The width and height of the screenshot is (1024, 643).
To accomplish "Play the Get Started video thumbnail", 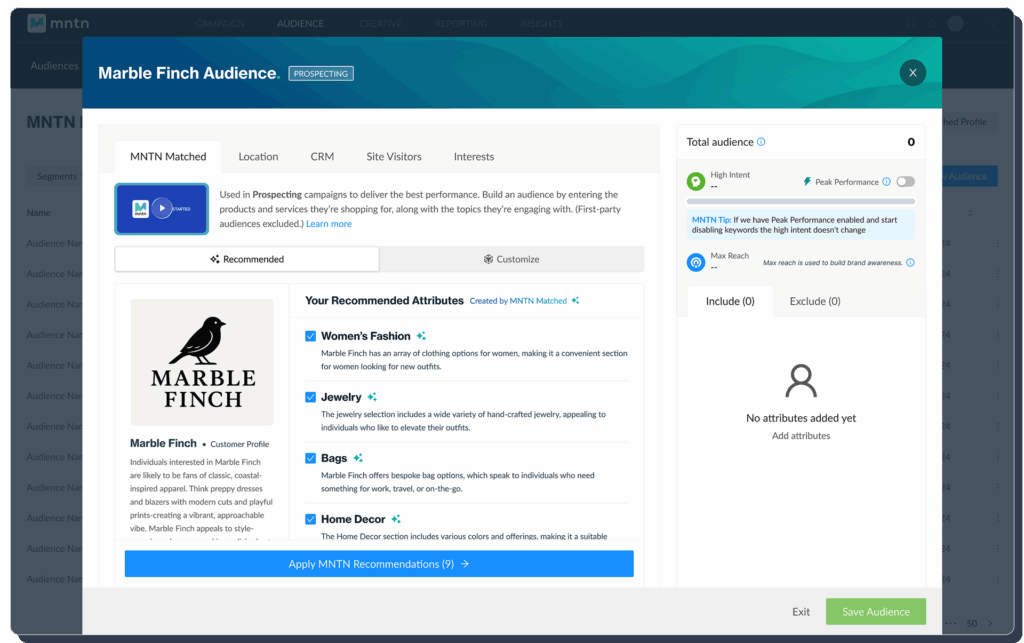I will [x=161, y=209].
